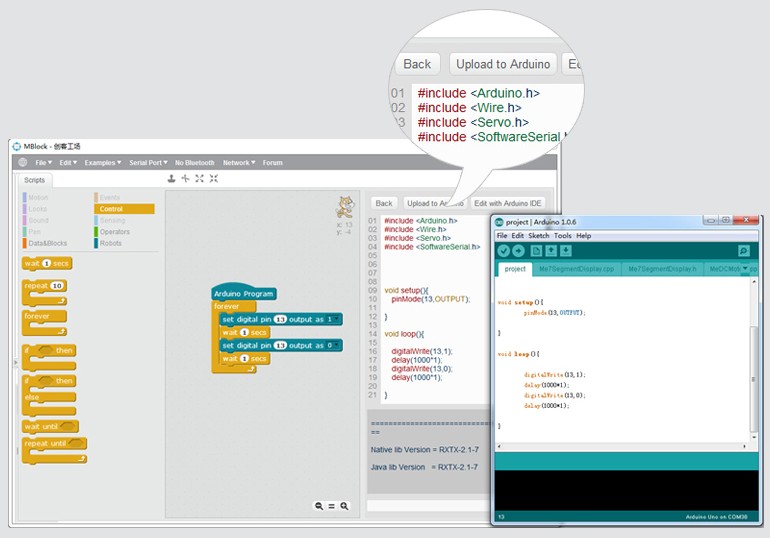This screenshot has width=770, height=538.
Task: Click the stamp duplicate tool icon
Action: coord(171,178)
